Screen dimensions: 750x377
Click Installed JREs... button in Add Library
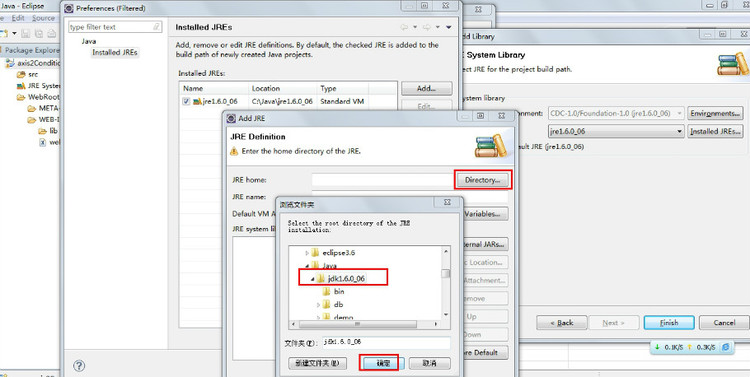(x=715, y=131)
